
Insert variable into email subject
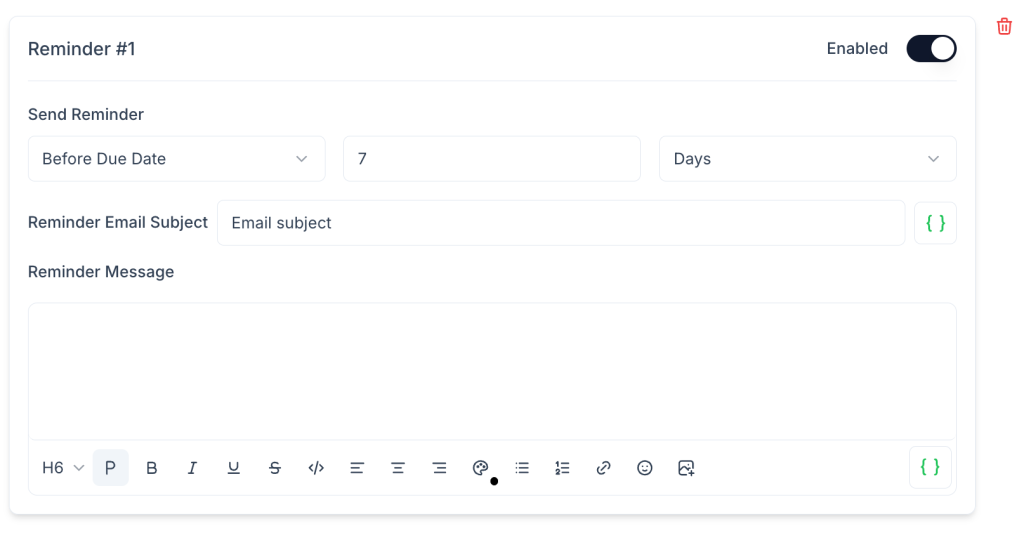[x=935, y=223]
